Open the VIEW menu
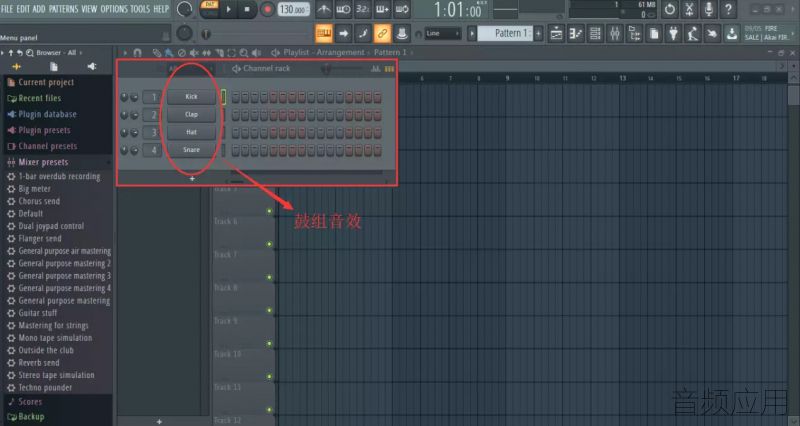The height and width of the screenshot is (426, 800). pyautogui.click(x=89, y=9)
